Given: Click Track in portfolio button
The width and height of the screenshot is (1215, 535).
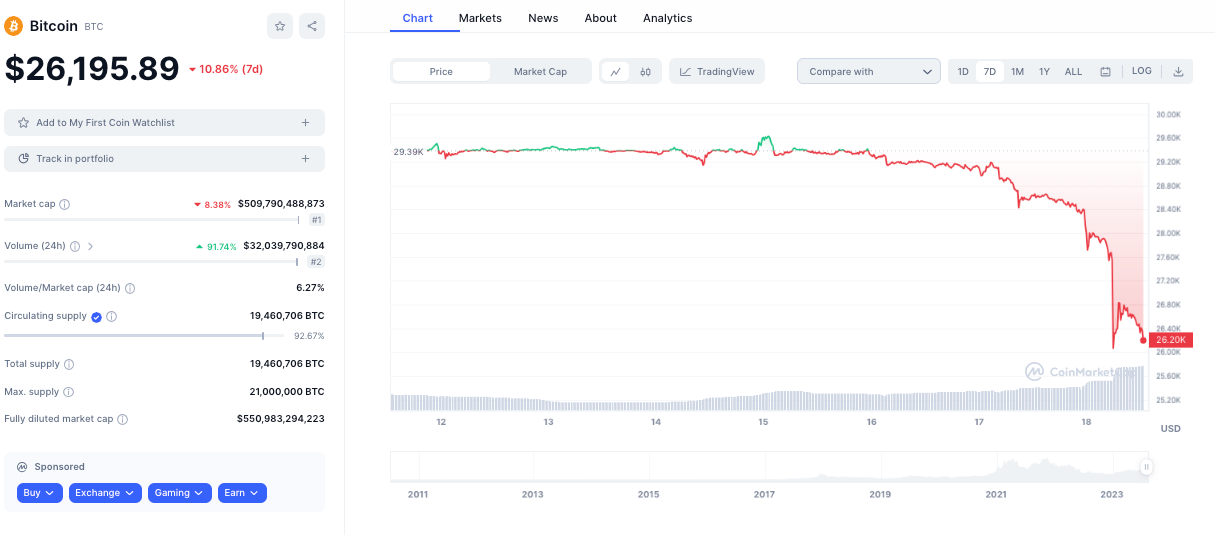Looking at the screenshot, I should tap(165, 158).
